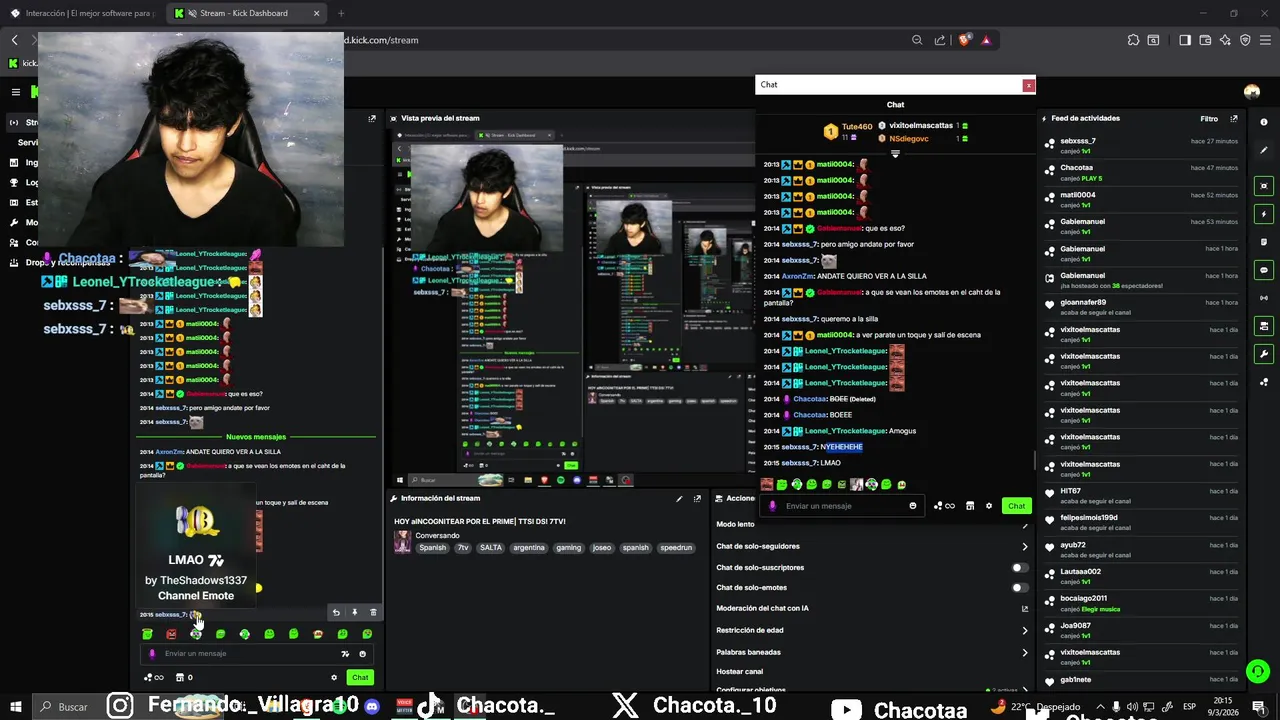The image size is (1280, 720).
Task: Open Leo AI sparkle icon
Action: pos(1225,40)
